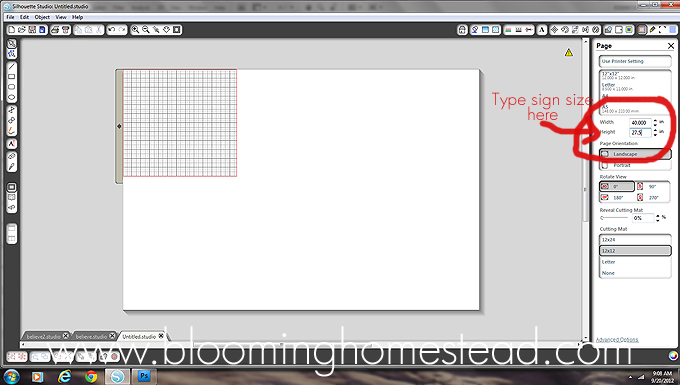Select the Draw a Polygon tool
Screen dimensions: 680x385
pyautogui.click(x=12, y=110)
